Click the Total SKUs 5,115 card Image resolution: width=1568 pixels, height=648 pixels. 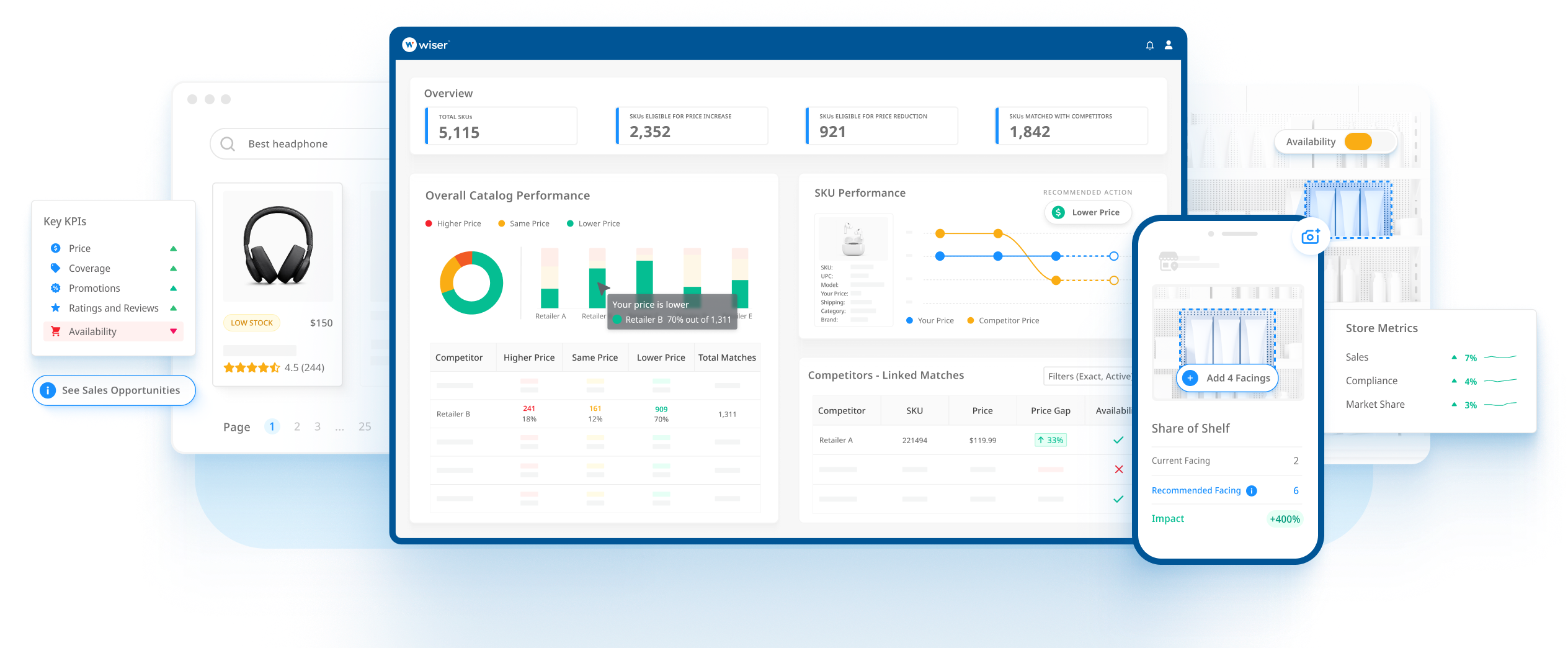[501, 126]
